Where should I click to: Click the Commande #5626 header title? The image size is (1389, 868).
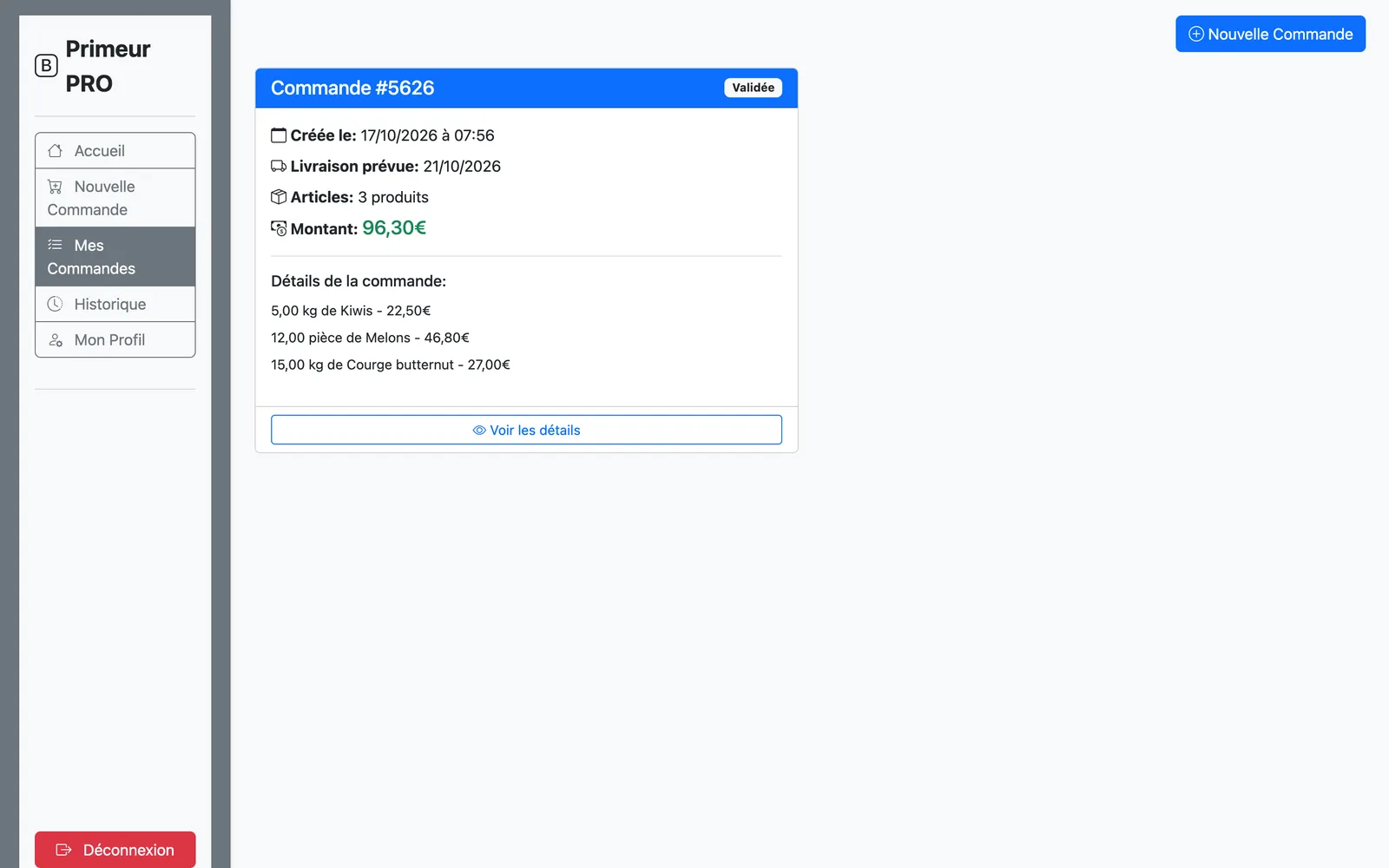[352, 88]
